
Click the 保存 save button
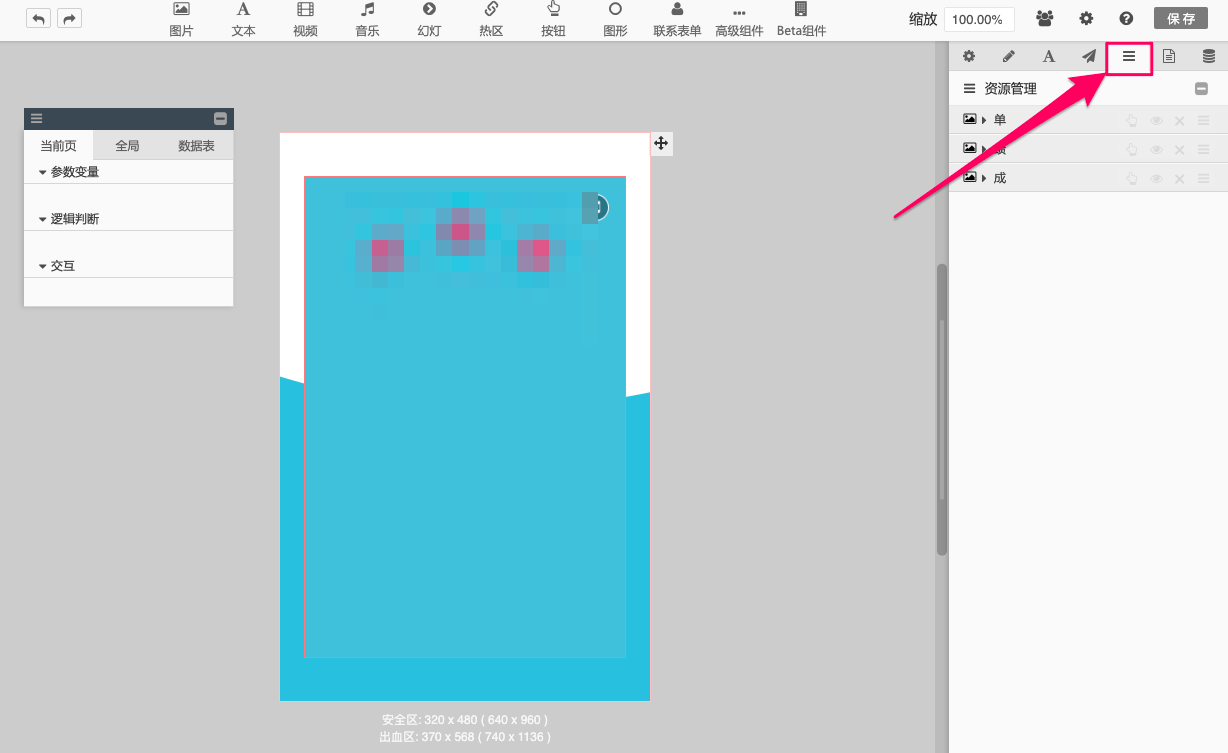click(x=1181, y=19)
